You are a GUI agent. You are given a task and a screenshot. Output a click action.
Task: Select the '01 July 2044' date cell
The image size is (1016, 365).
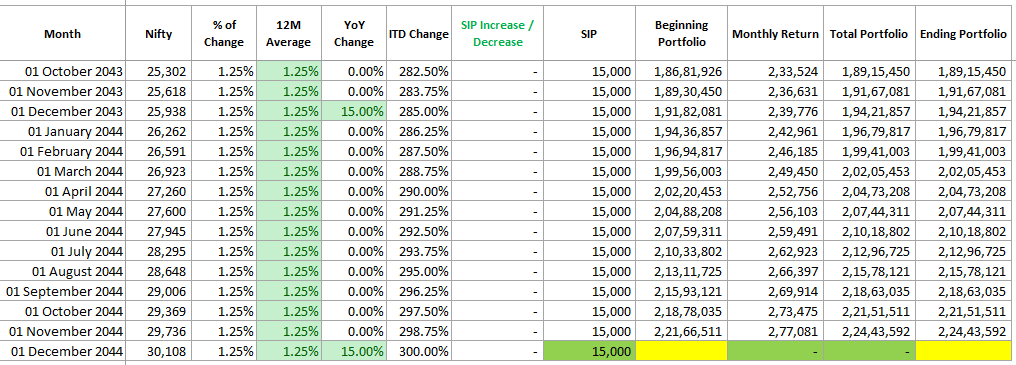[x=63, y=251]
